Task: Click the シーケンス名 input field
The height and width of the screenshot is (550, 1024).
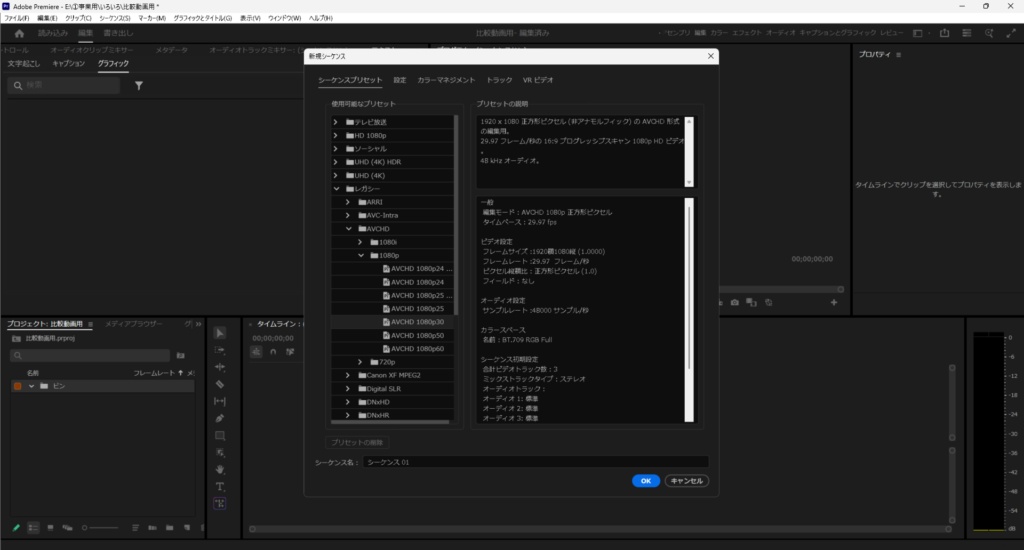Action: [x=536, y=462]
